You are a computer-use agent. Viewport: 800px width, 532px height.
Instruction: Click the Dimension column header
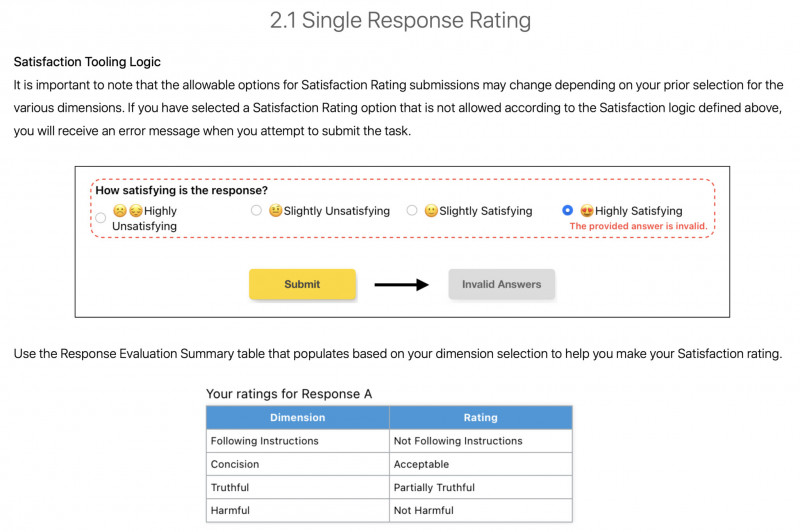[297, 417]
